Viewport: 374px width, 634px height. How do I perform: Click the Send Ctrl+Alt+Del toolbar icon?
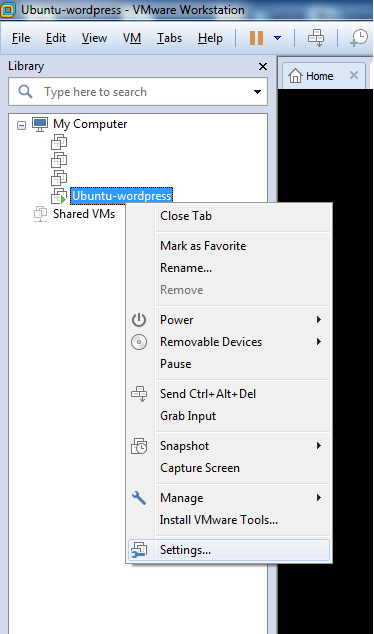316,38
